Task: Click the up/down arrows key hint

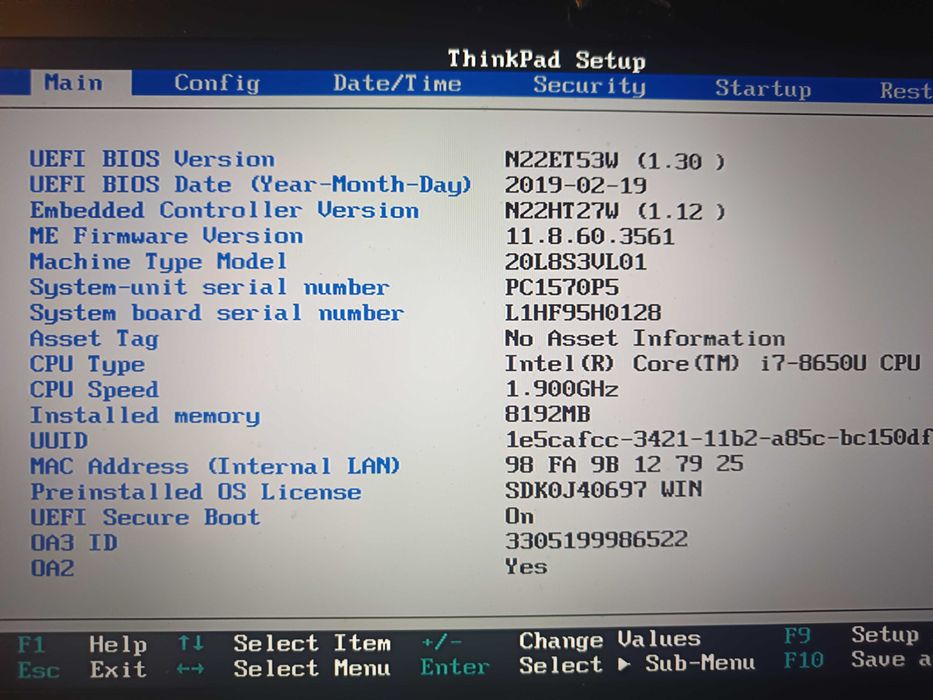Action: 191,643
